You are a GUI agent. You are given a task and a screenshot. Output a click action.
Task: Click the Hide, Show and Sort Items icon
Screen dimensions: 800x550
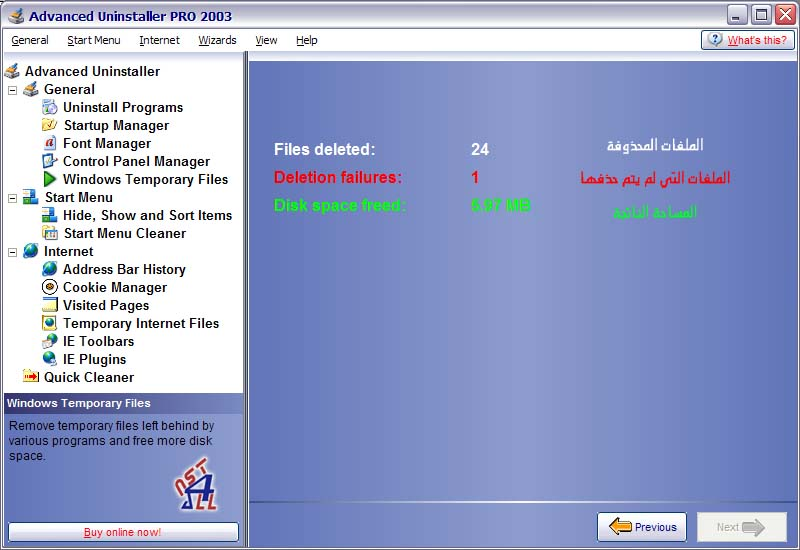[x=50, y=215]
